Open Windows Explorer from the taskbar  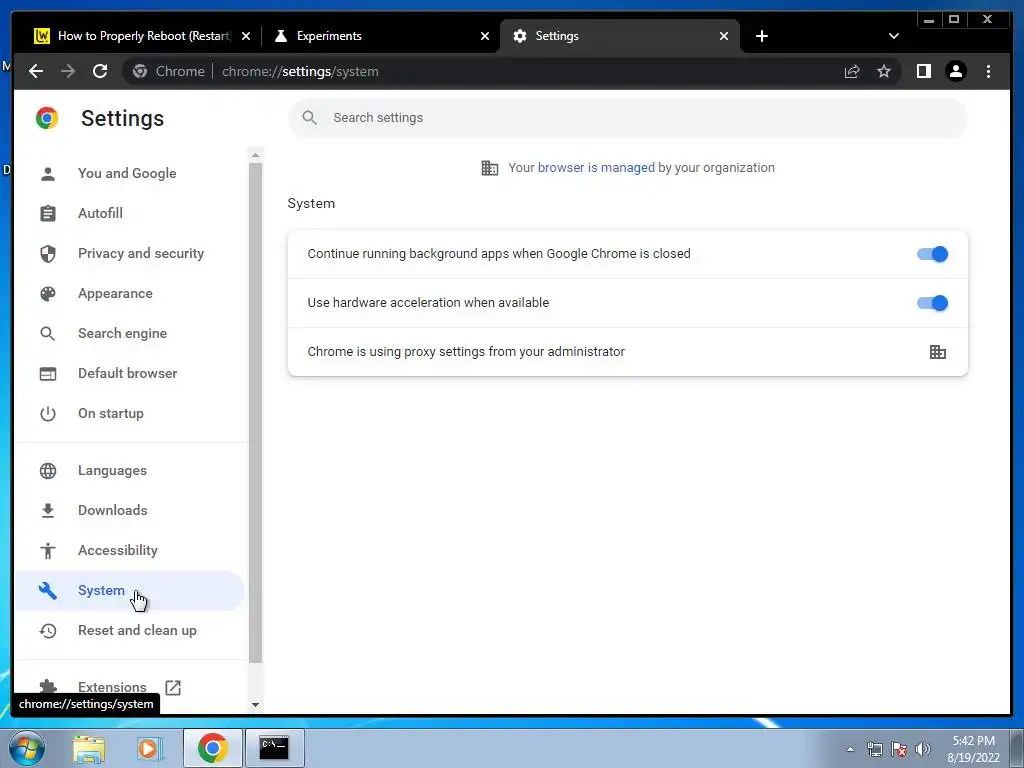point(88,748)
